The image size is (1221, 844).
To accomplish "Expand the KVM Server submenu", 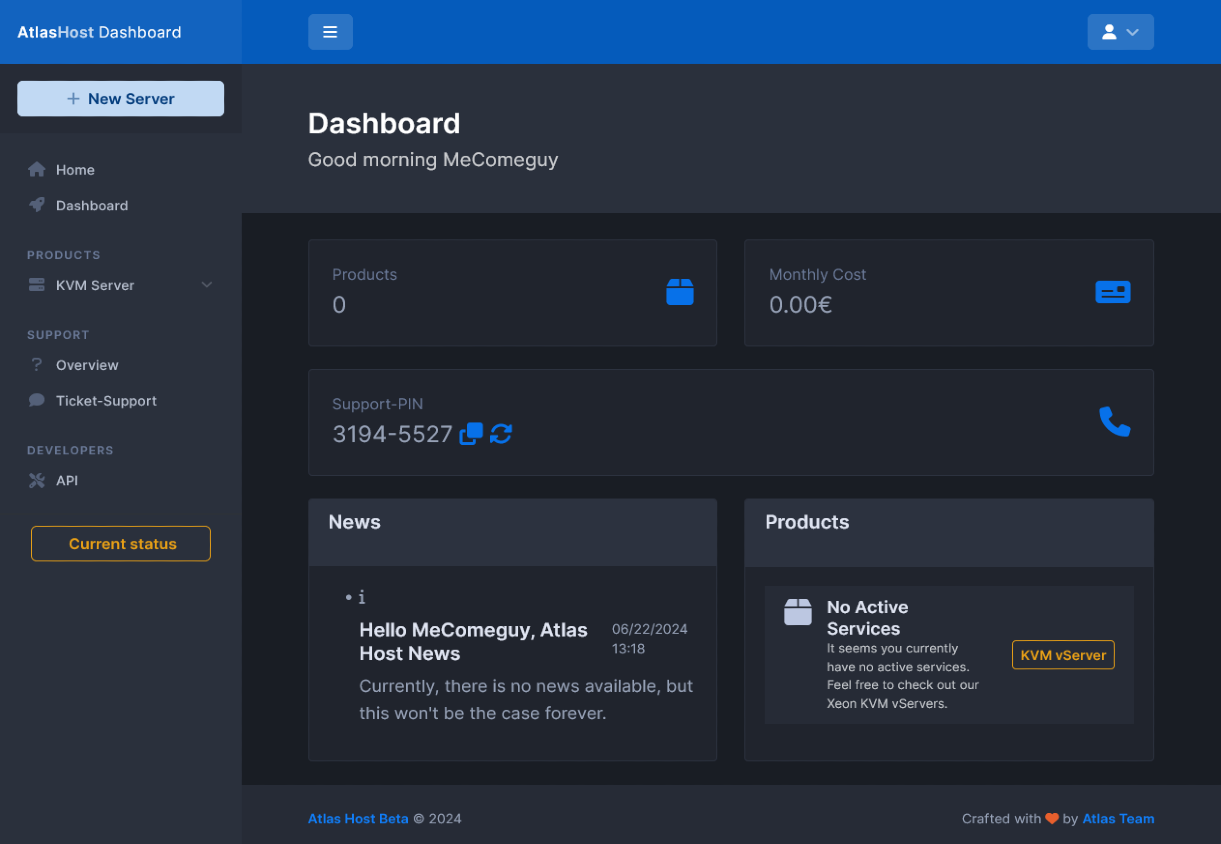I will [x=120, y=285].
